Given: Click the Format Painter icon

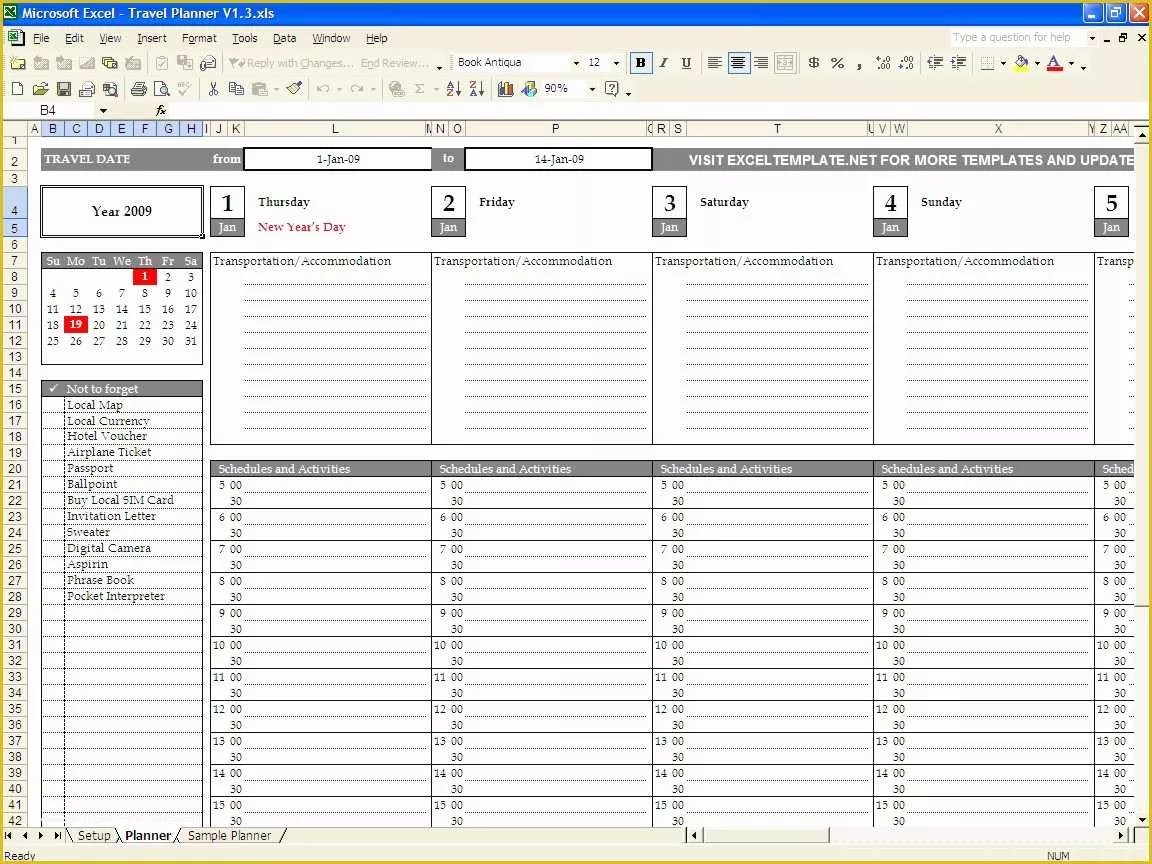Looking at the screenshot, I should 294,88.
